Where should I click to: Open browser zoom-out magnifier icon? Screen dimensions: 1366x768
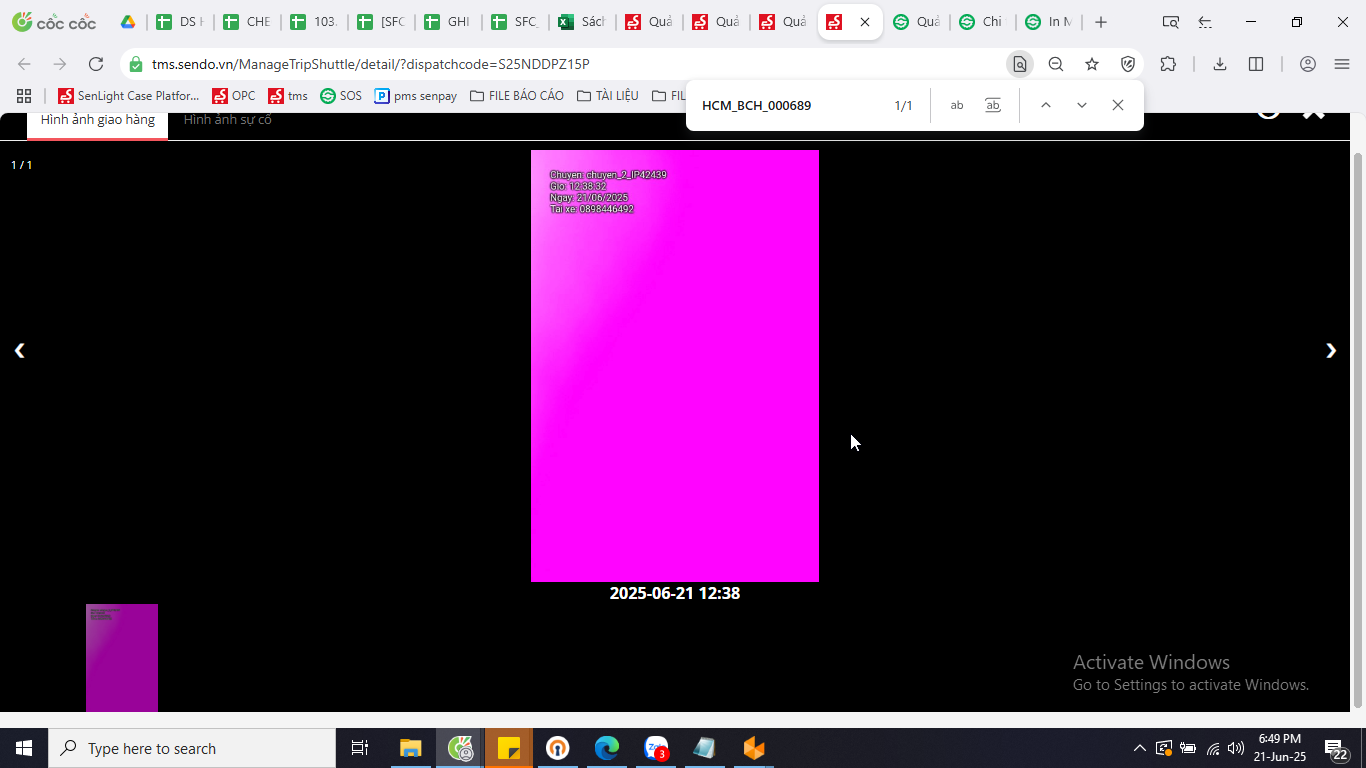click(1056, 64)
